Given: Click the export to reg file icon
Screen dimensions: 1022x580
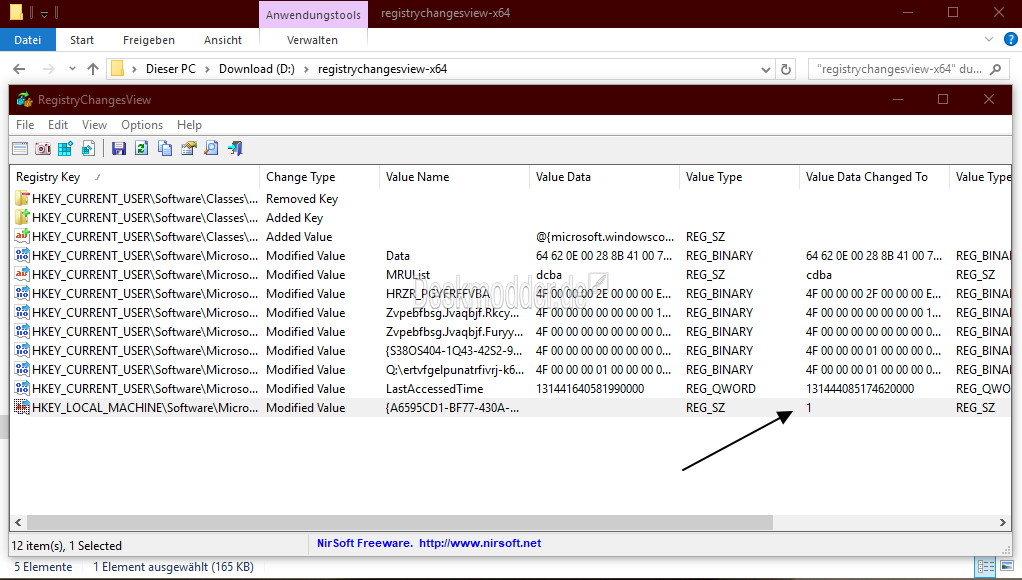Looking at the screenshot, I should click(x=89, y=149).
